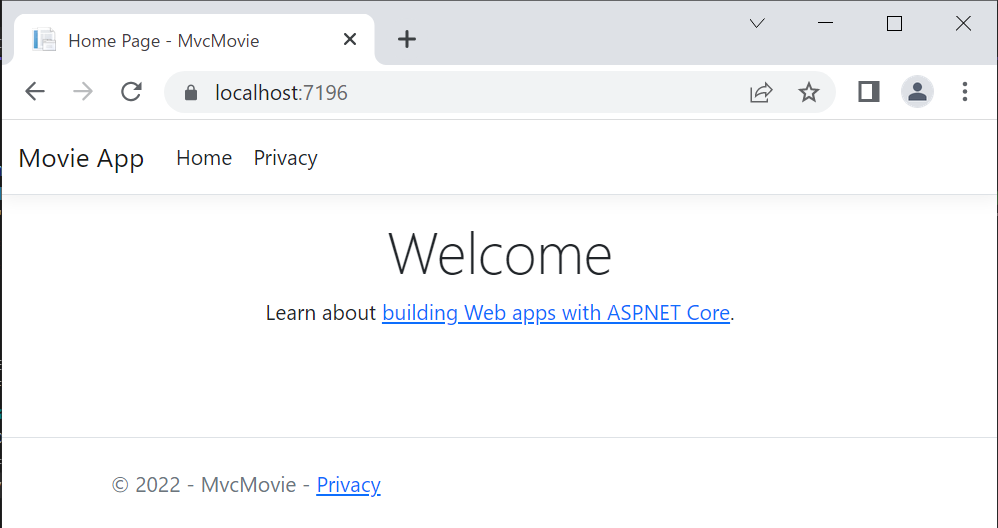The width and height of the screenshot is (998, 528).
Task: Click the browser back arrow
Action: [35, 92]
